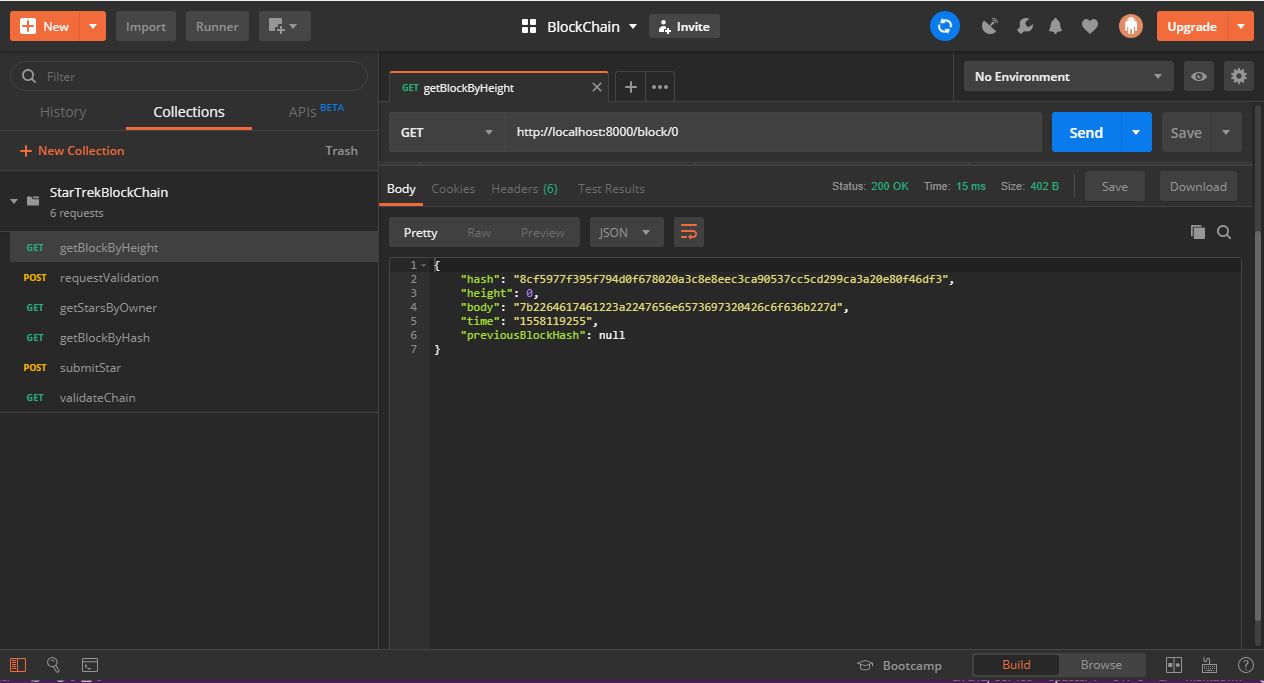Click the heart icon in header
The height and width of the screenshot is (683, 1264).
point(1090,27)
